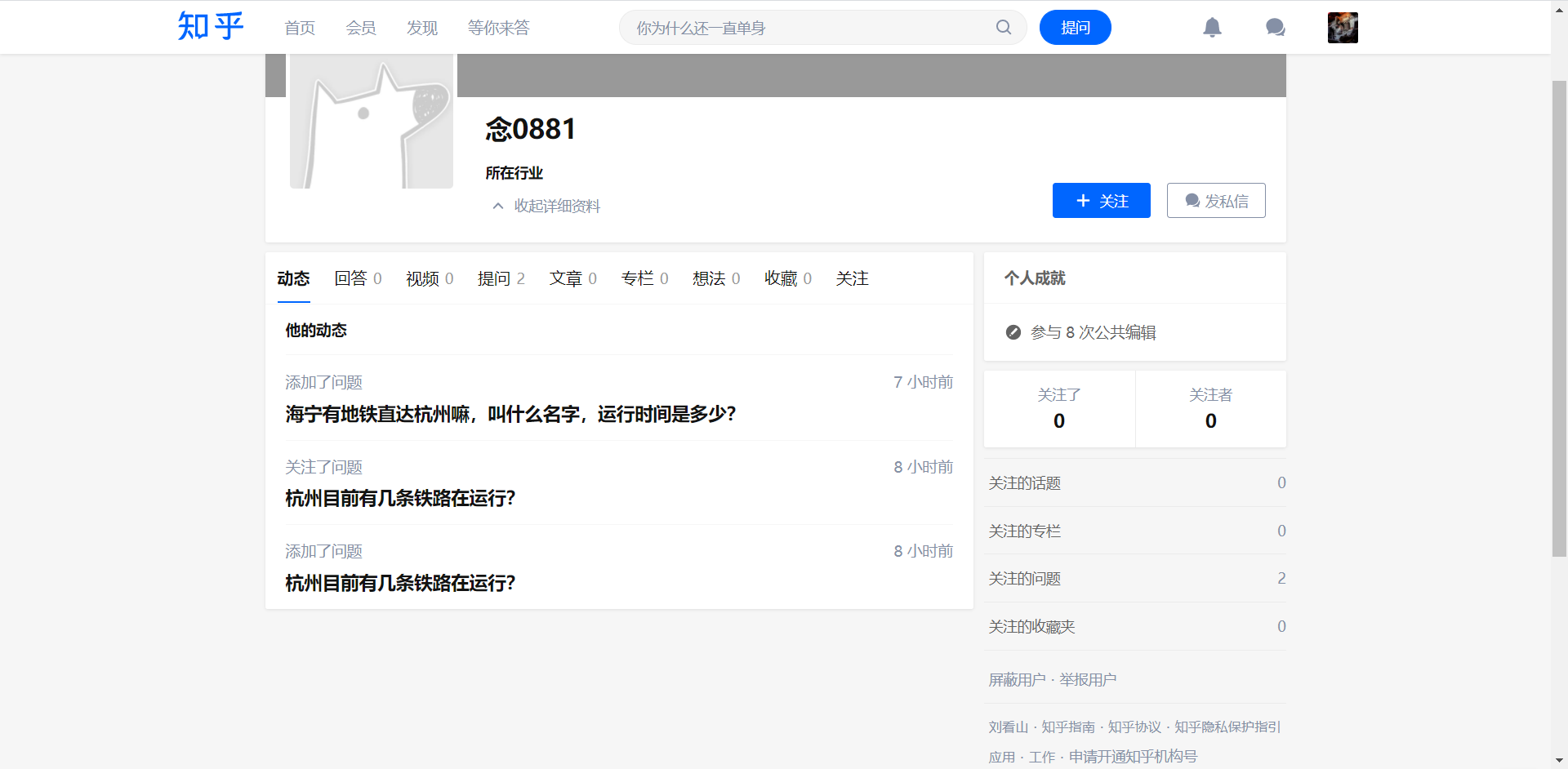
Task: Follow this user with 关注 button
Action: pyautogui.click(x=1101, y=201)
